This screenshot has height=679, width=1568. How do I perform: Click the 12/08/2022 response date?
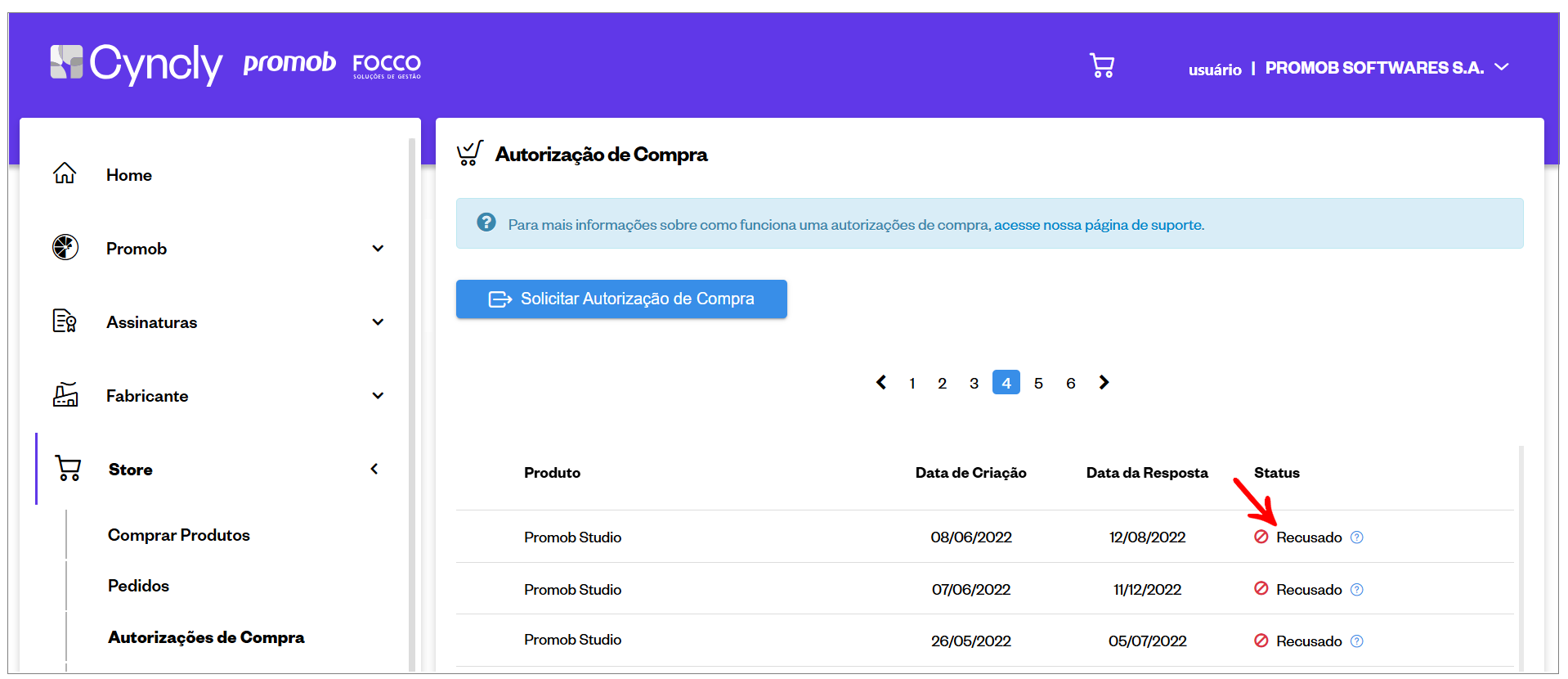point(1147,537)
